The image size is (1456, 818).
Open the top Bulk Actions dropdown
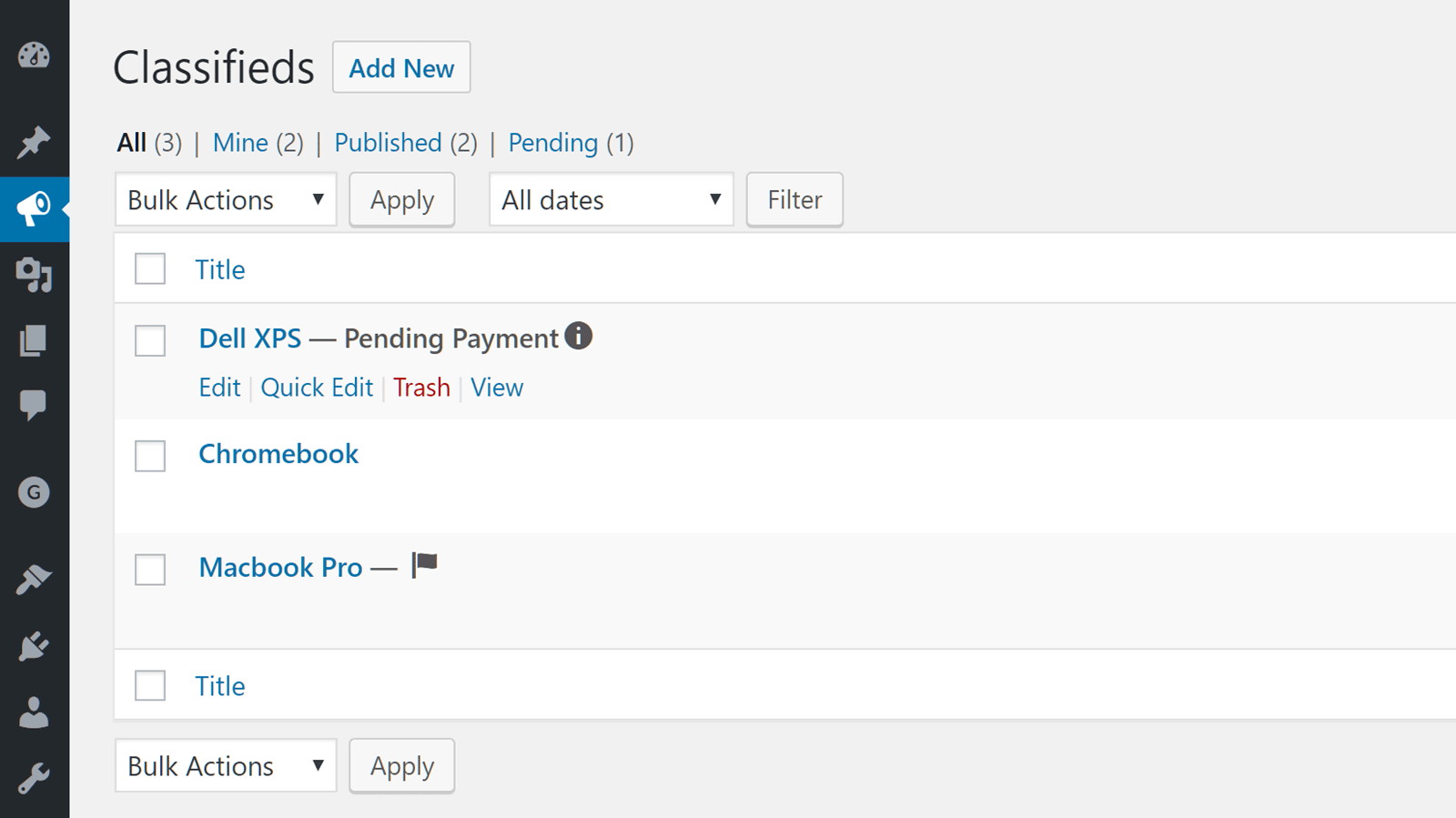click(x=226, y=200)
